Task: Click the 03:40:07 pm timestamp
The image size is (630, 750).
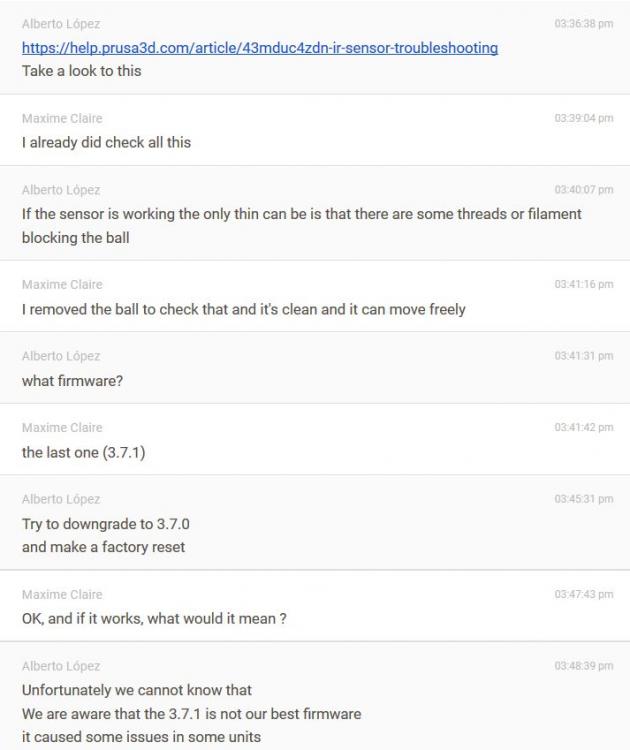Action: pyautogui.click(x=583, y=189)
